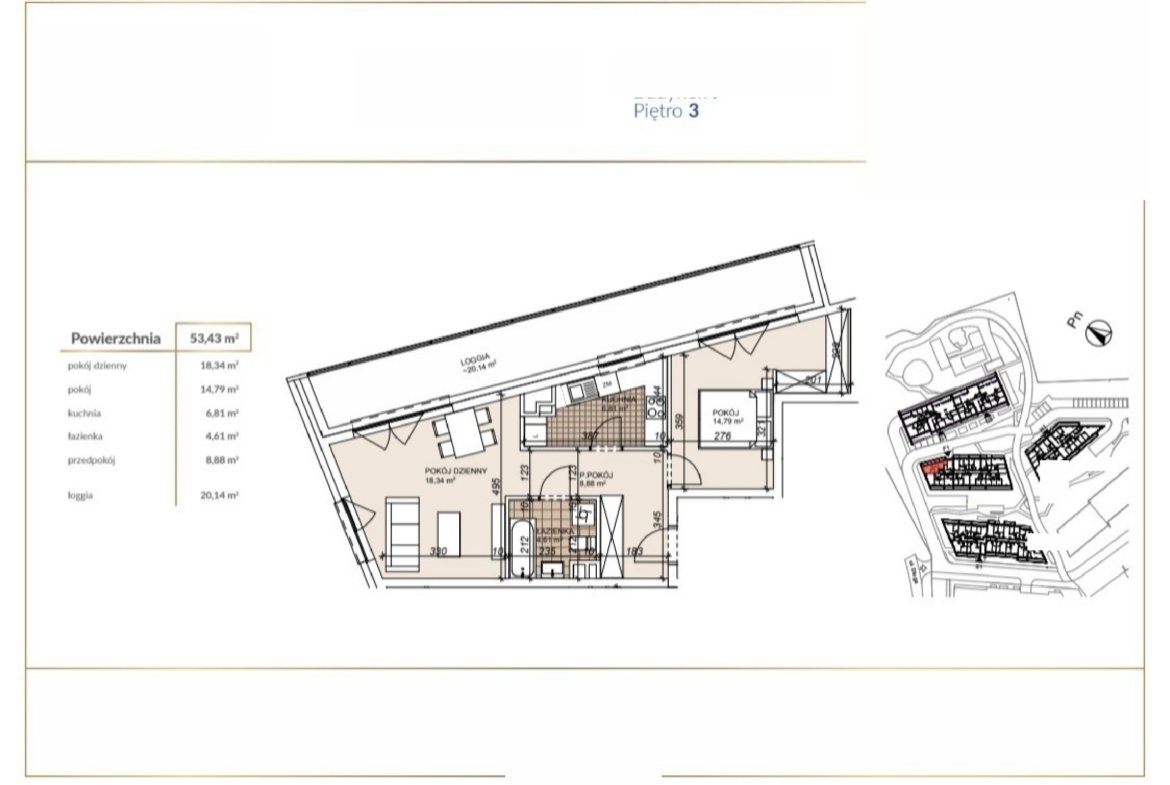Click the sofa drawing in the living room

(403, 536)
